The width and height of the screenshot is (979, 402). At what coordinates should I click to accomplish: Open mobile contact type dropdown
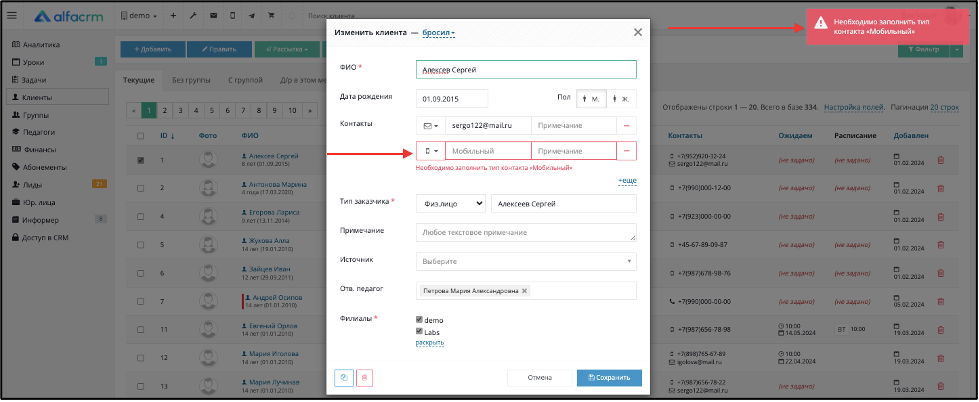pyautogui.click(x=431, y=151)
